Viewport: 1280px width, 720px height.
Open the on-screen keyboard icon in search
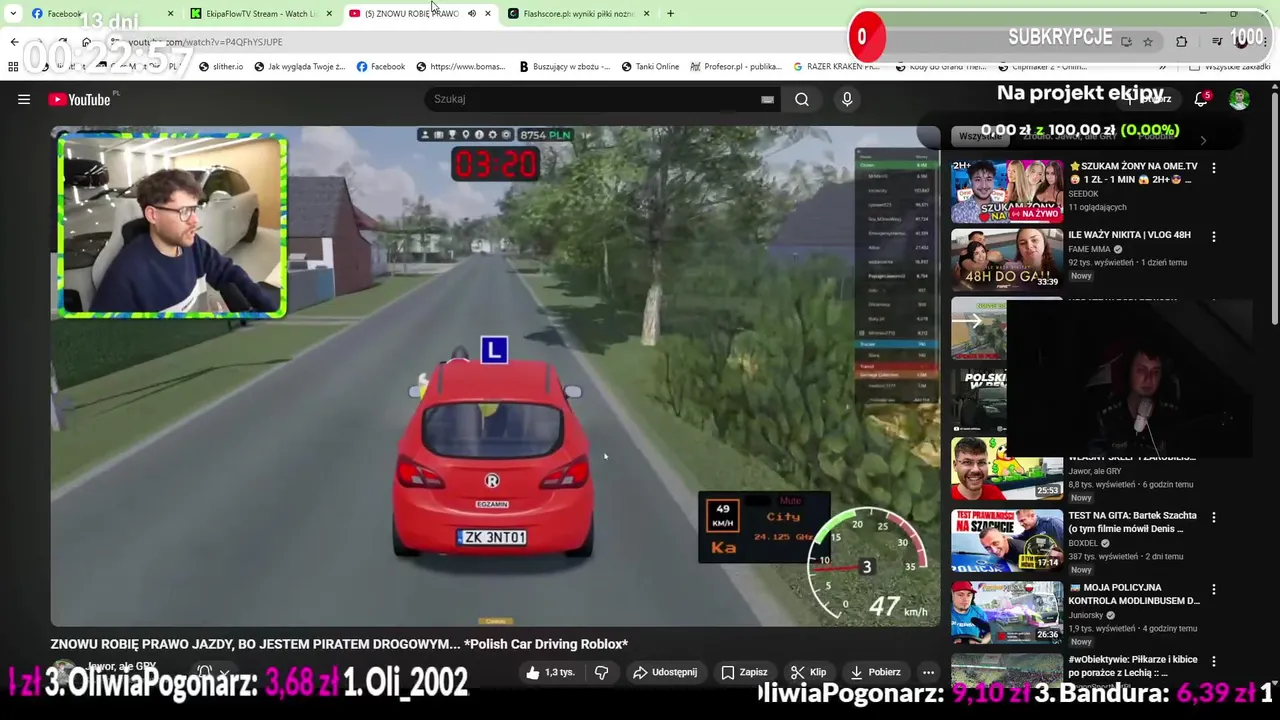pyautogui.click(x=767, y=99)
